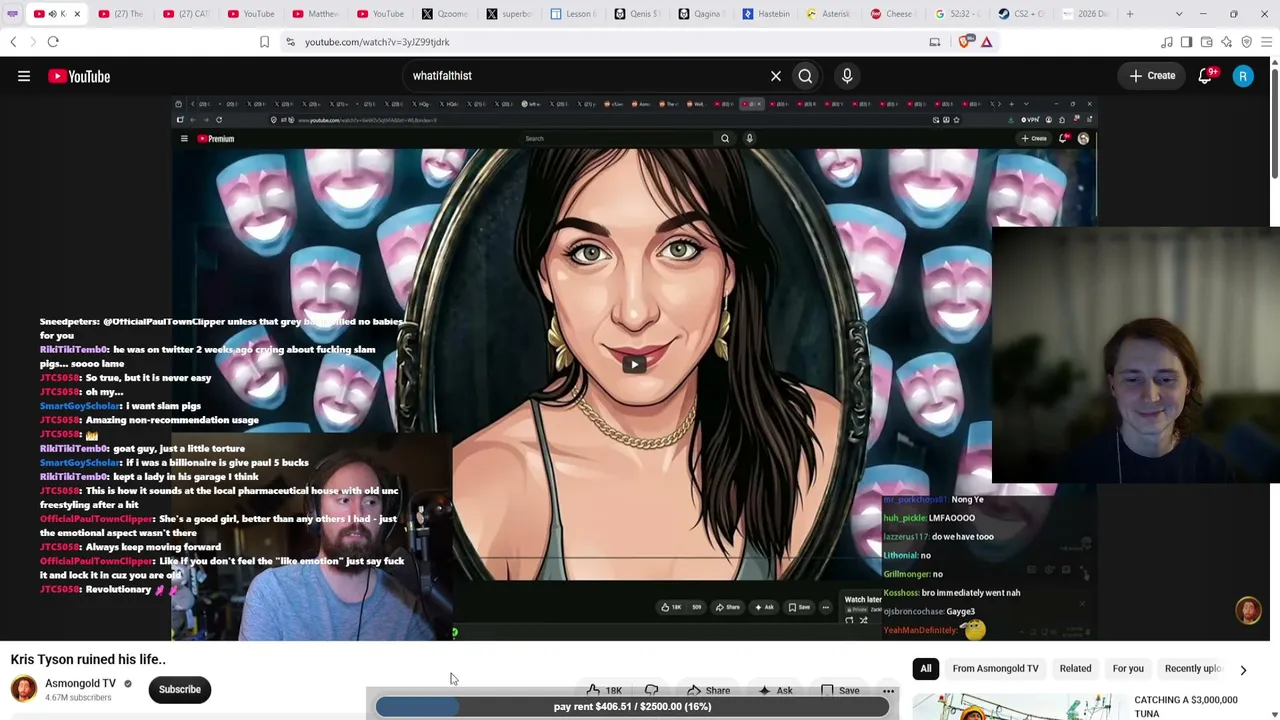Viewport: 1280px width, 720px height.
Task: Mute the active tab's audio icon
Action: pyautogui.click(x=52, y=14)
